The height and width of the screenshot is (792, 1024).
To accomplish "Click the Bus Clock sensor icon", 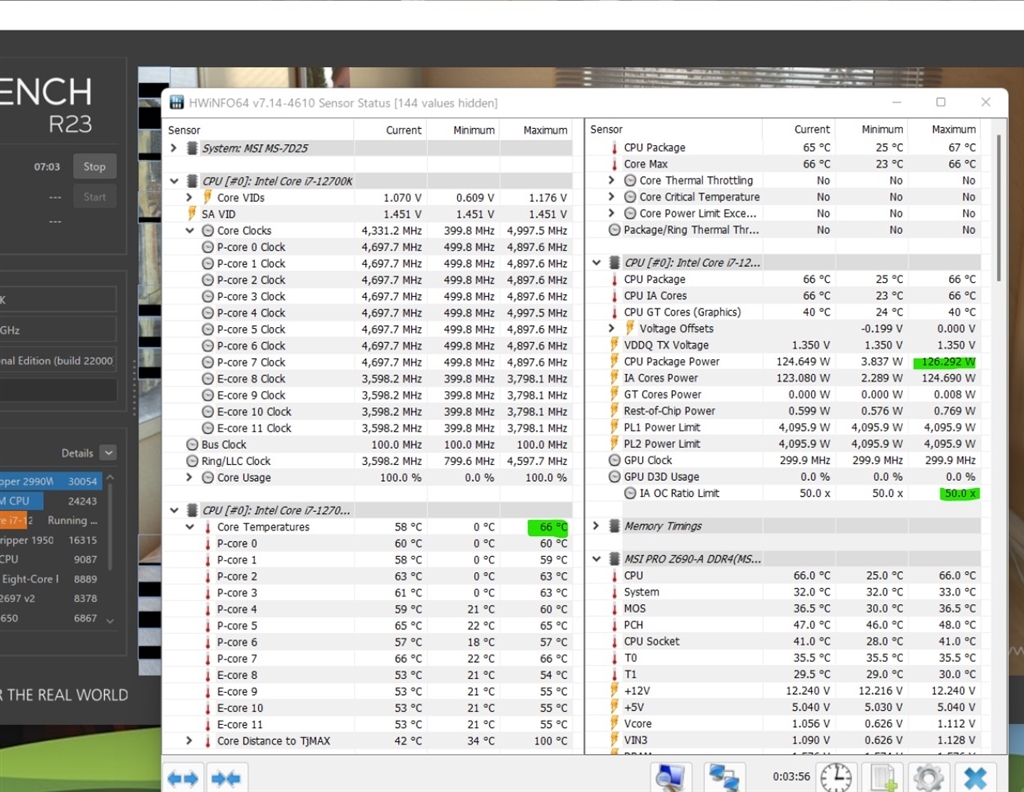I will [192, 444].
